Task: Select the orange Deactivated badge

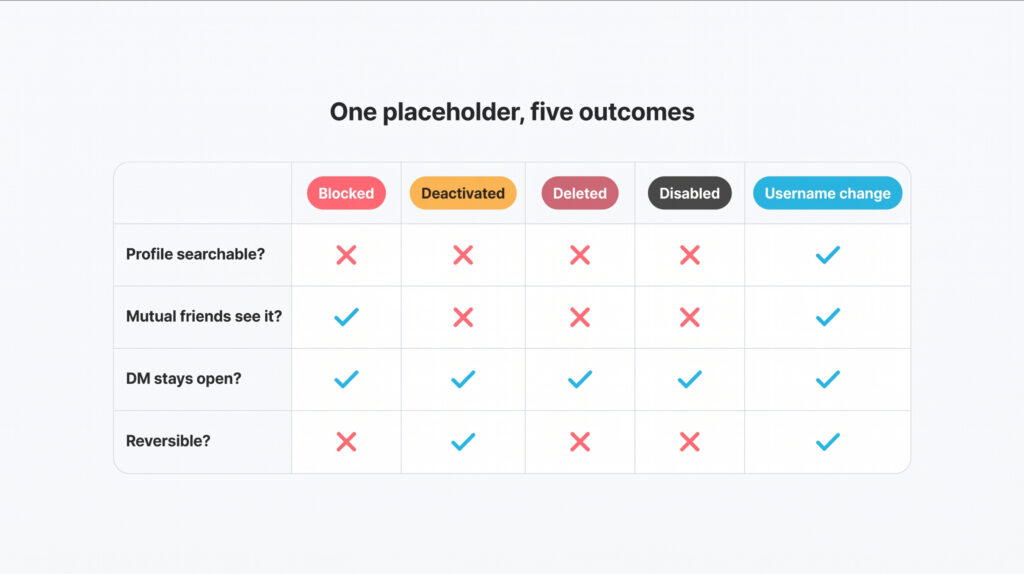Action: 463,193
